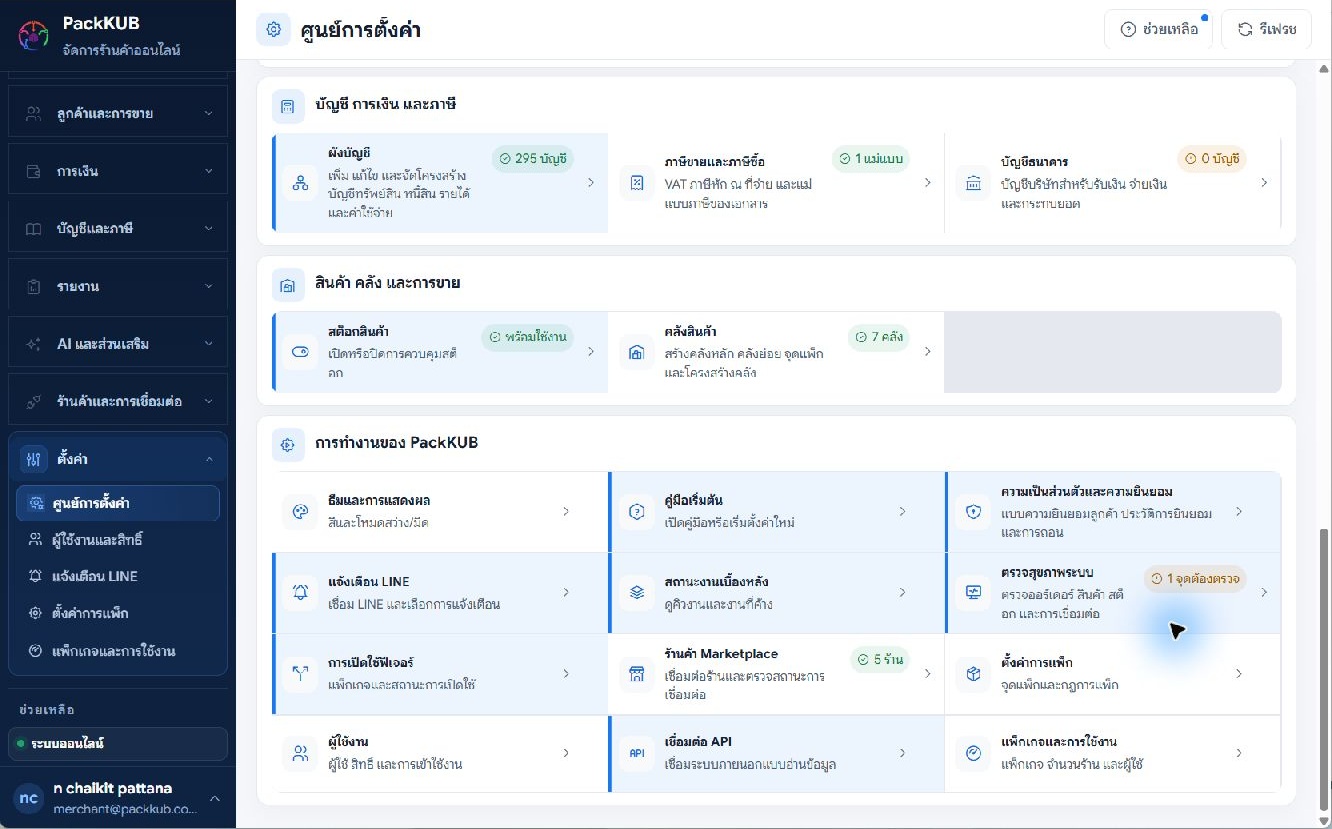The height and width of the screenshot is (829, 1332).
Task: Collapse the ตั้งค่า sidebar section
Action: (x=118, y=459)
